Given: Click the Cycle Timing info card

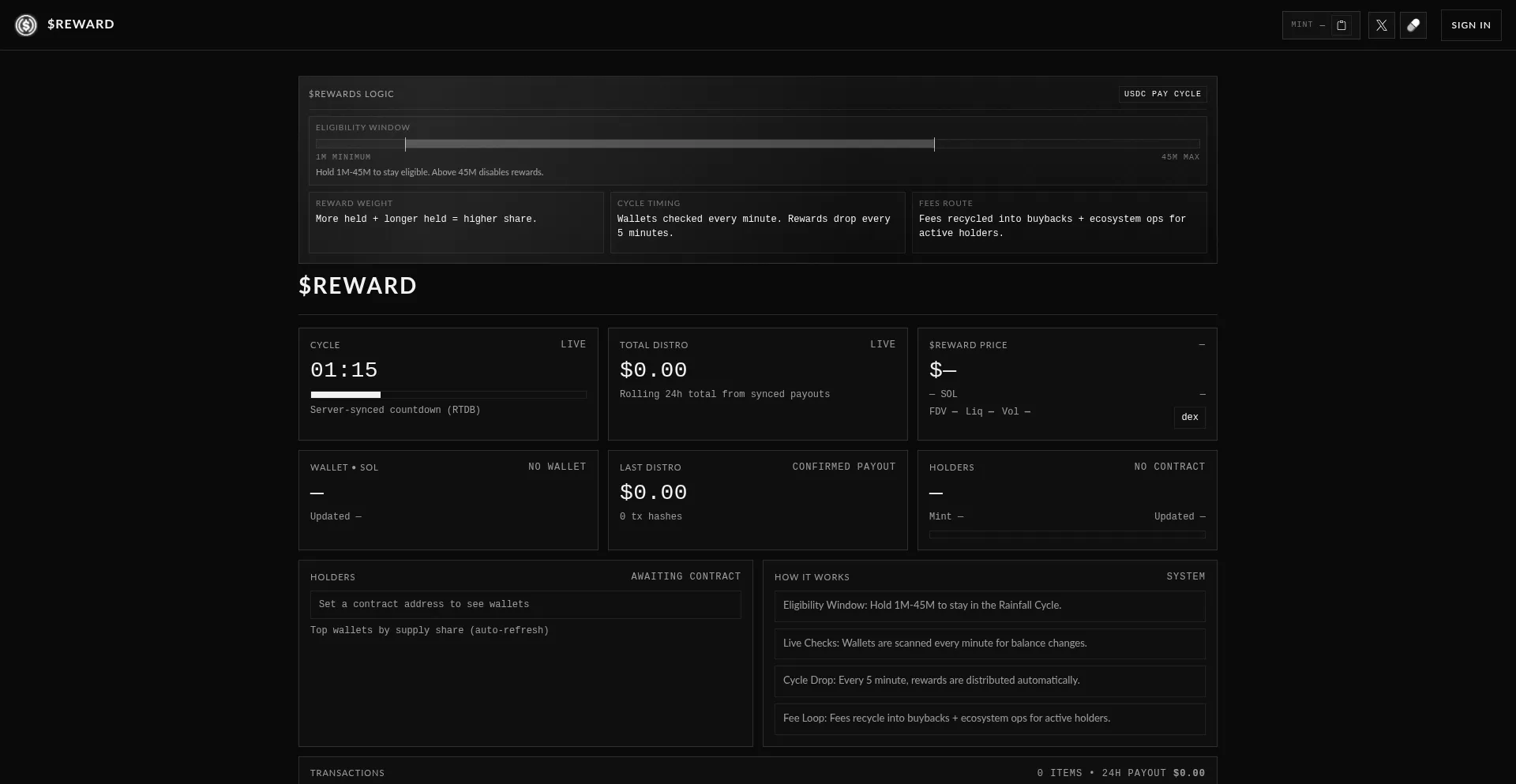Looking at the screenshot, I should click(x=757, y=223).
